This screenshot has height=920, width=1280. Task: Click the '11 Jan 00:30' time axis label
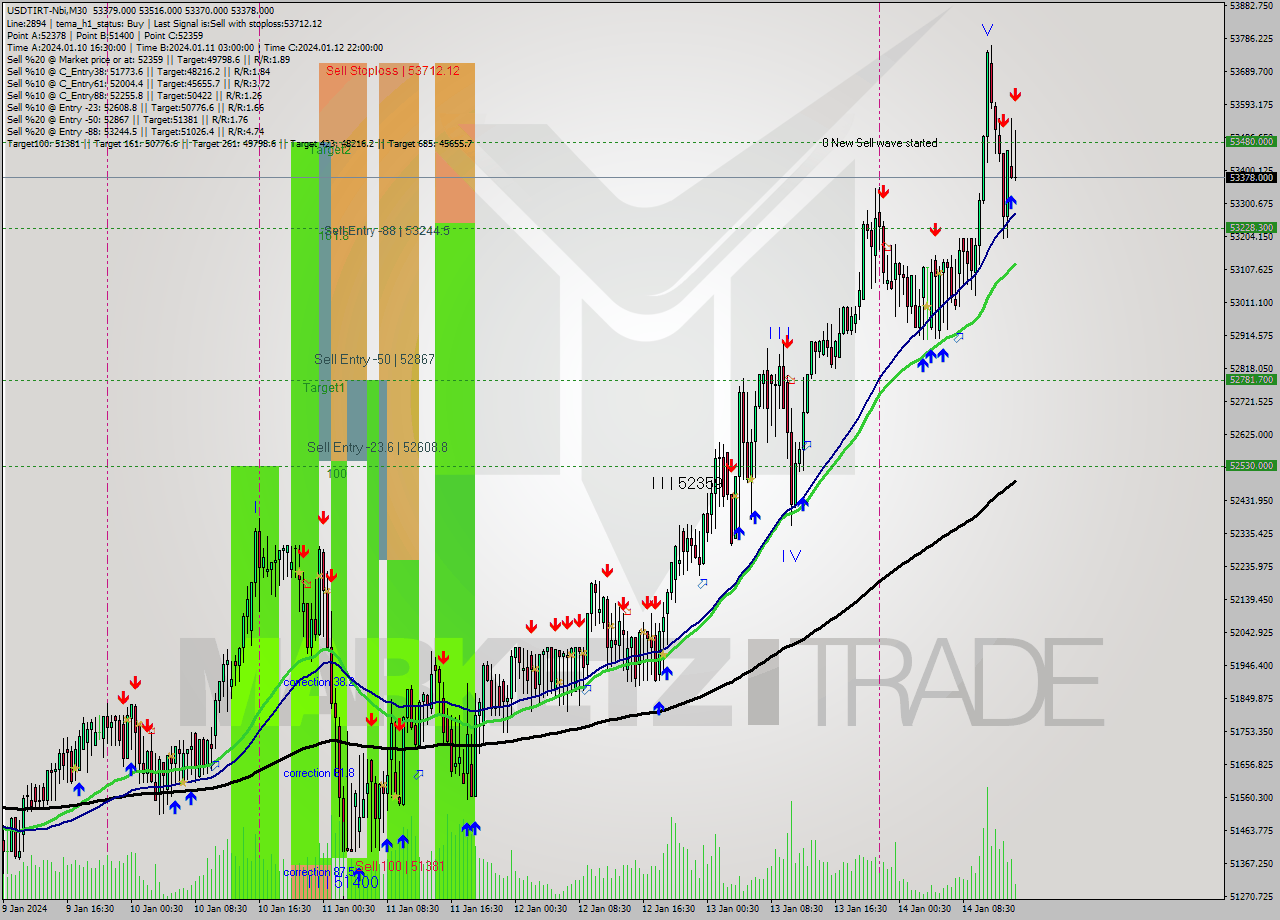(348, 909)
